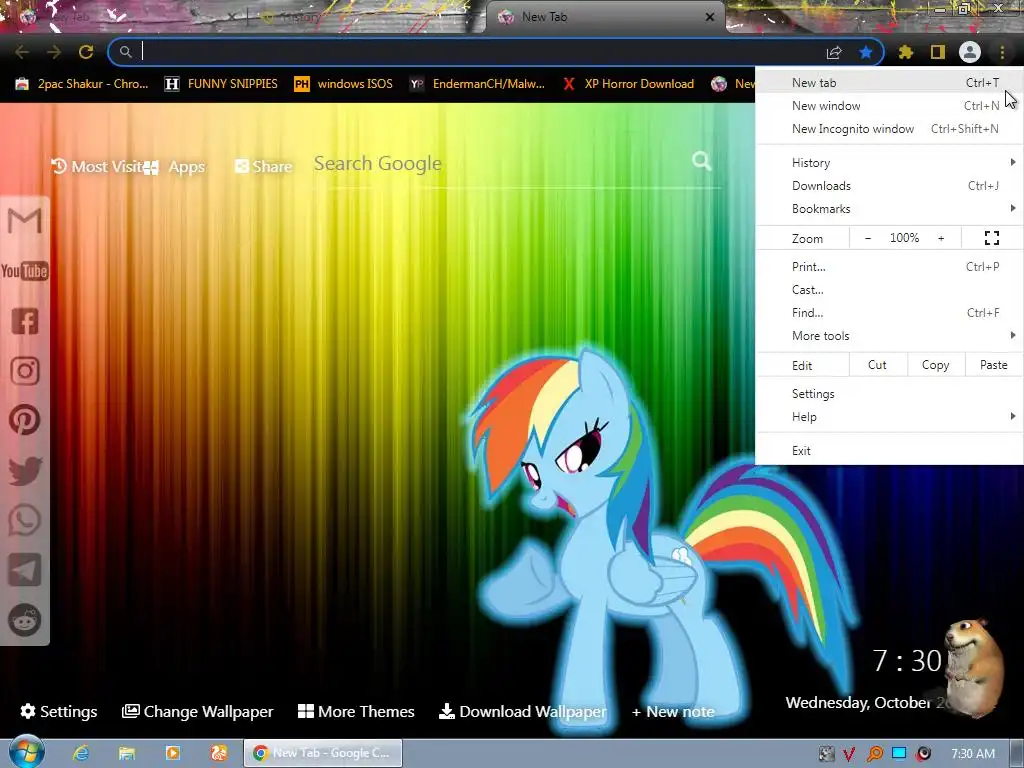Select New tab in the Chrome menu
The image size is (1024, 768).
[x=889, y=83]
